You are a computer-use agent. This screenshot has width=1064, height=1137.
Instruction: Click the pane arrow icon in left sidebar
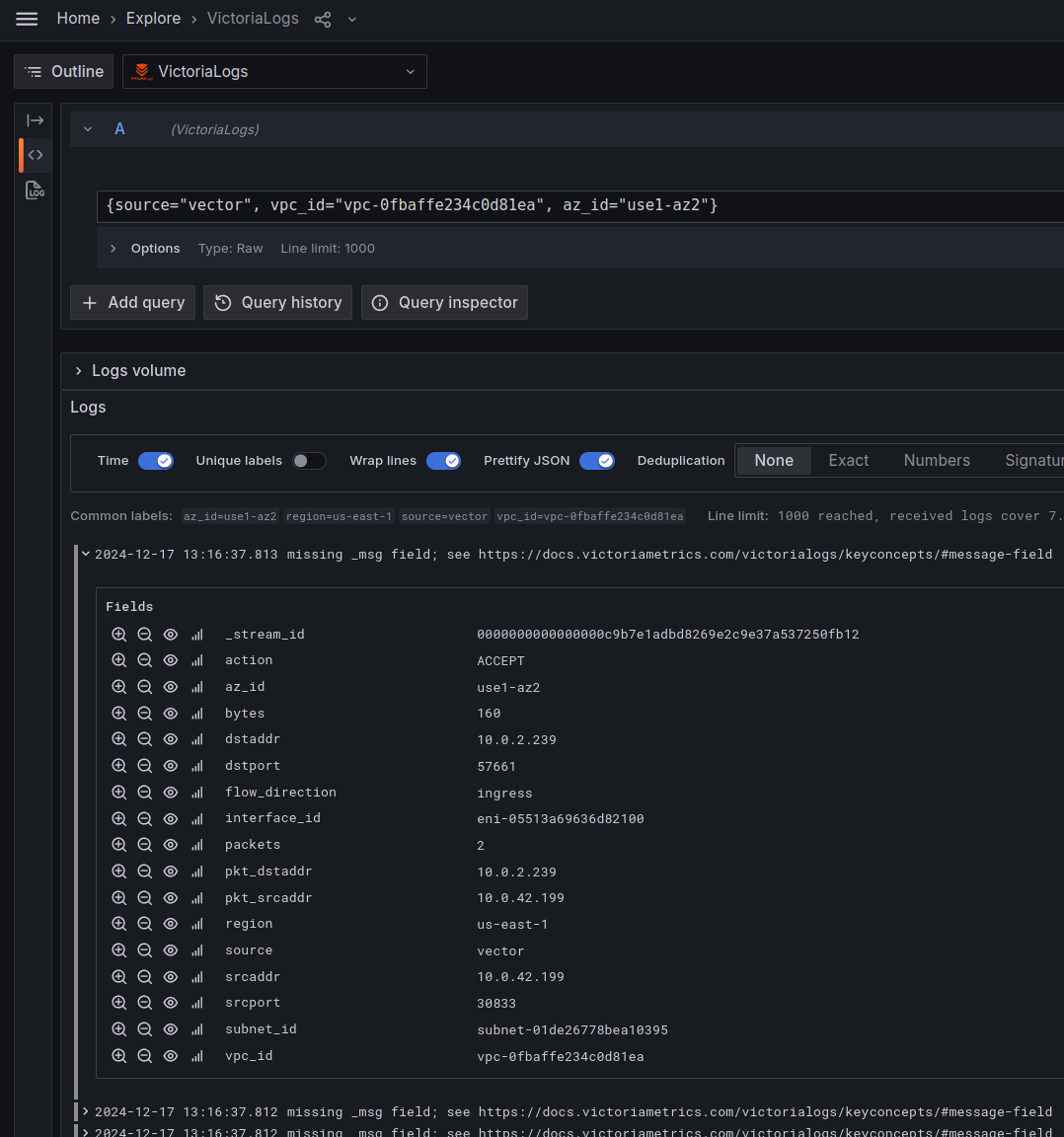point(35,119)
